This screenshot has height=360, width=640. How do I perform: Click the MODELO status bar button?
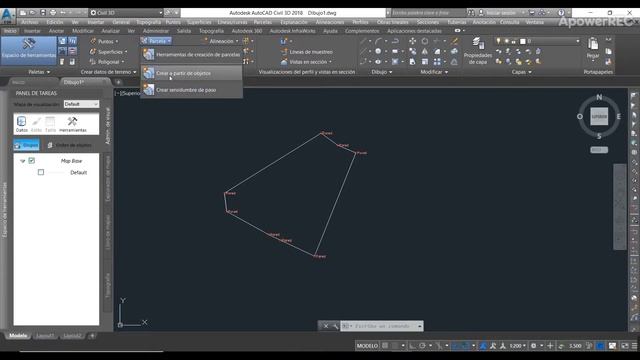[367, 346]
